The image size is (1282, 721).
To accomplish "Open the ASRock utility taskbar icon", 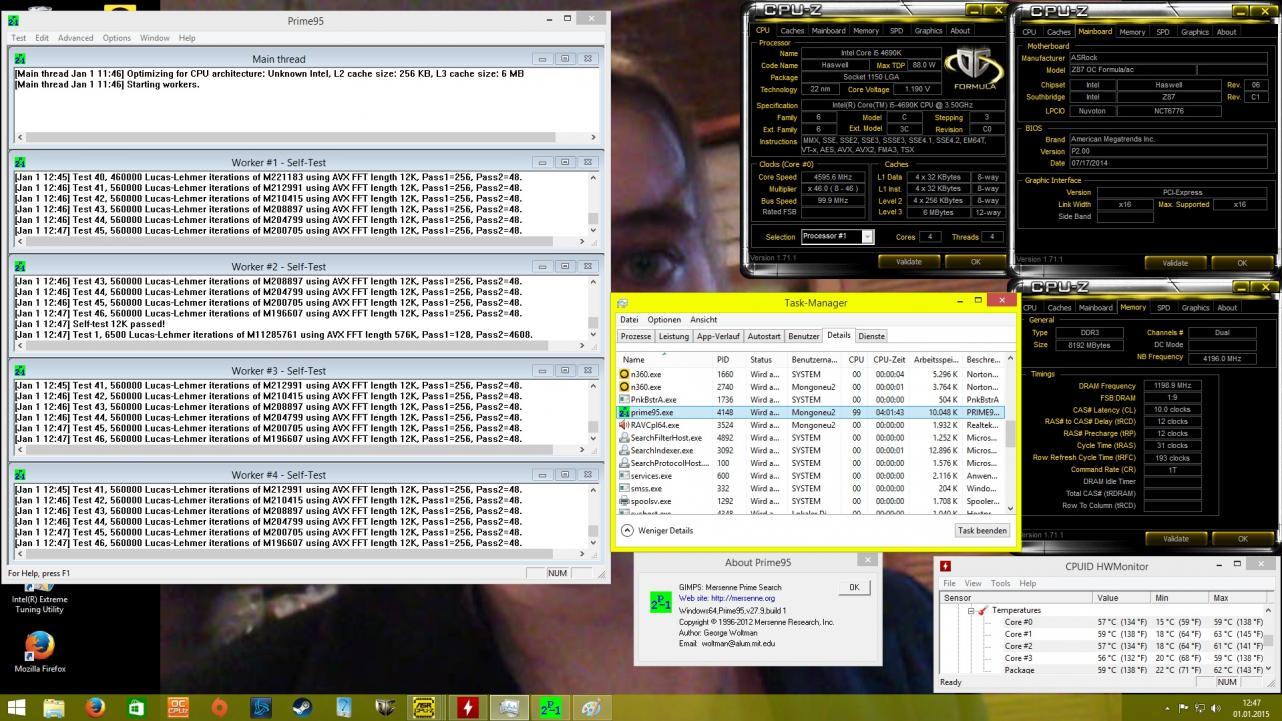I will pos(426,708).
